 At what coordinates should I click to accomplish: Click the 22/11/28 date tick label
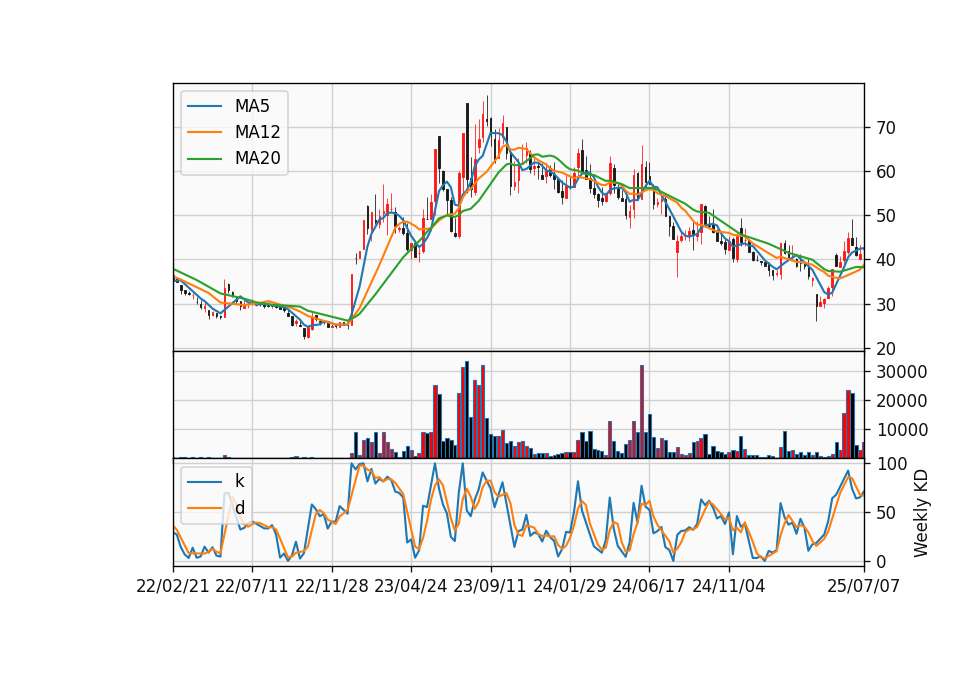[332, 586]
